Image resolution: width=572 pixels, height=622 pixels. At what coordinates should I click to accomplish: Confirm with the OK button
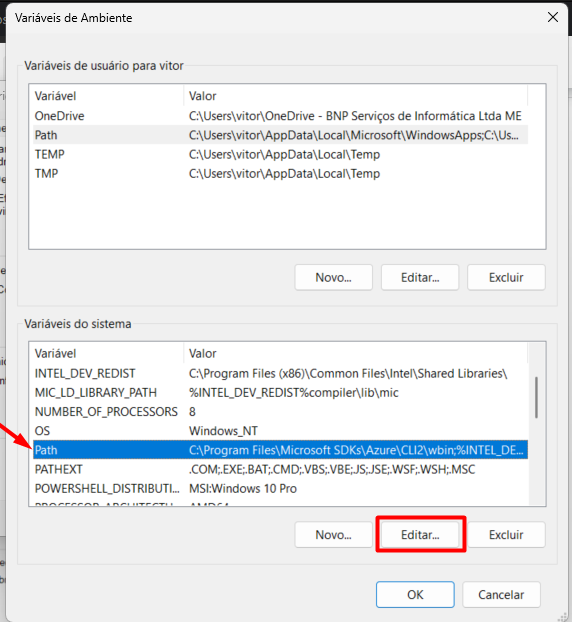(x=415, y=595)
